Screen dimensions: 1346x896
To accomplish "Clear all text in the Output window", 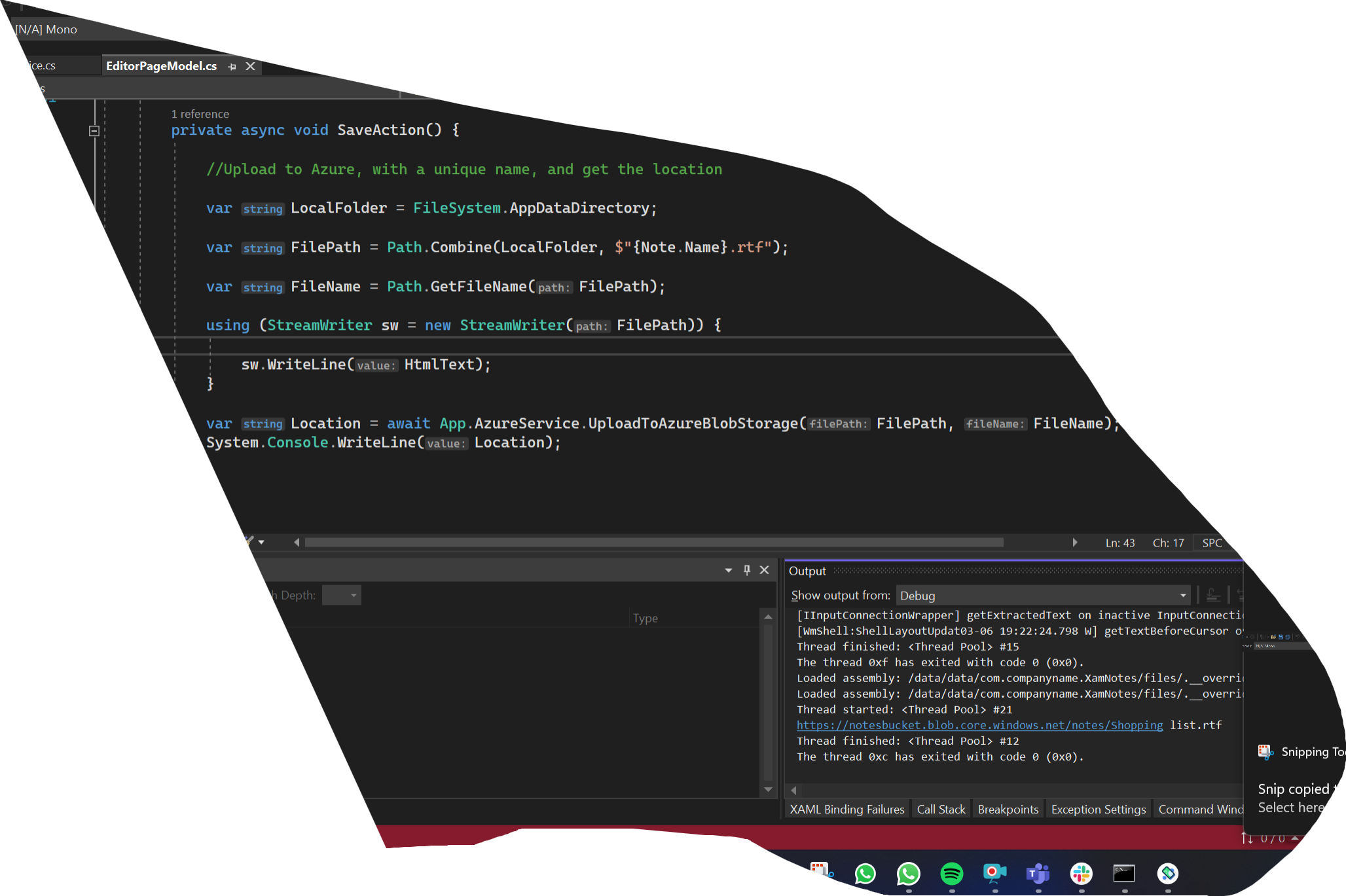I will click(x=1212, y=594).
